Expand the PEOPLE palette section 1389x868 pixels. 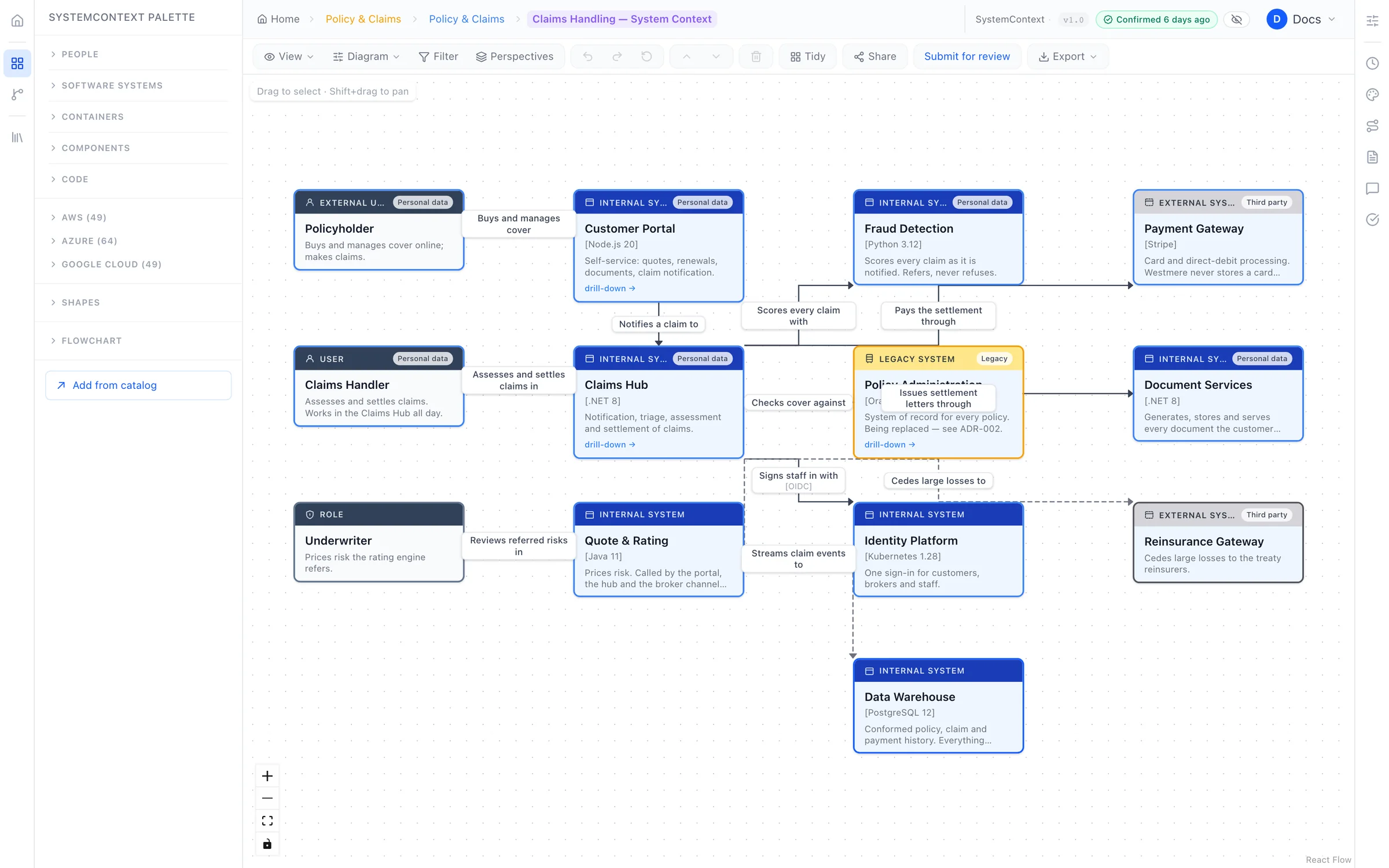point(139,54)
